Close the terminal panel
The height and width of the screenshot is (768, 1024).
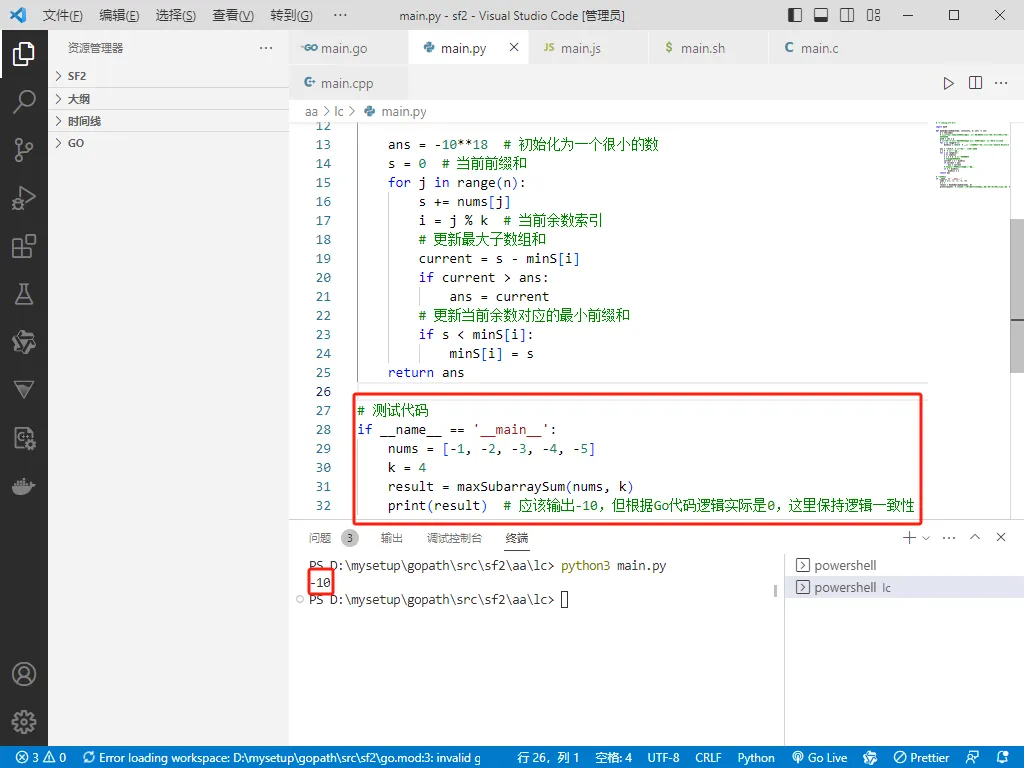click(1000, 537)
